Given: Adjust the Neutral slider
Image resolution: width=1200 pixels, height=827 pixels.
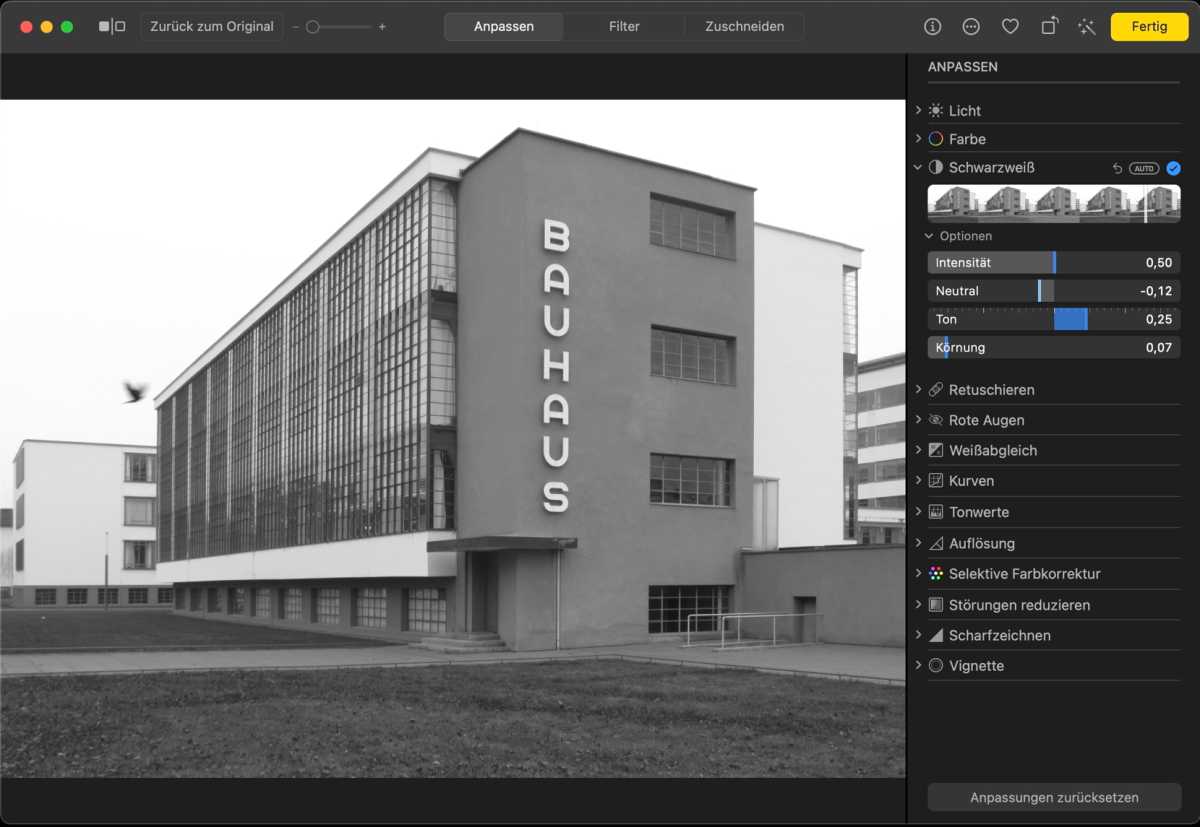Looking at the screenshot, I should click(1054, 291).
